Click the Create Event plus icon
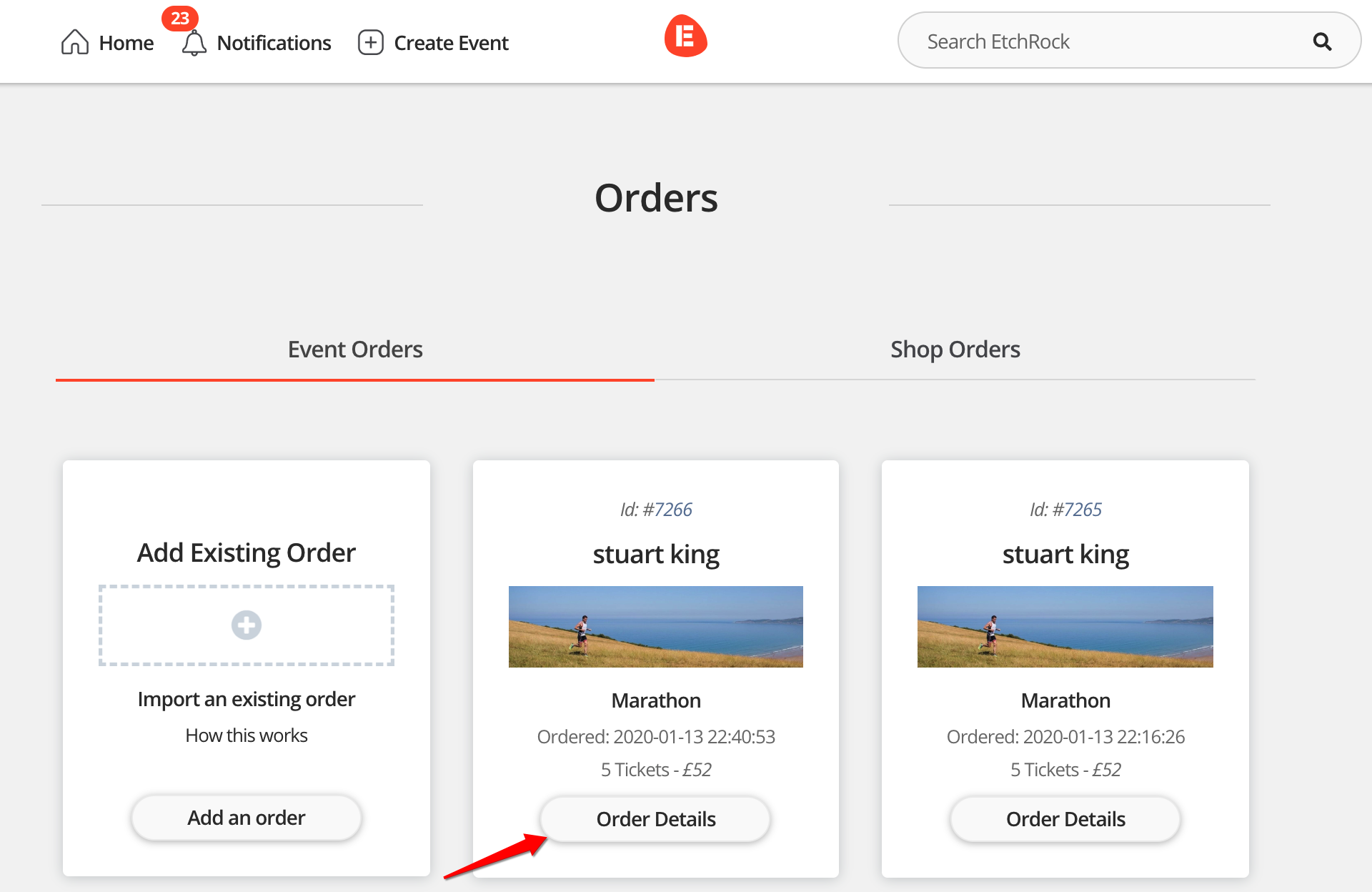 point(370,42)
